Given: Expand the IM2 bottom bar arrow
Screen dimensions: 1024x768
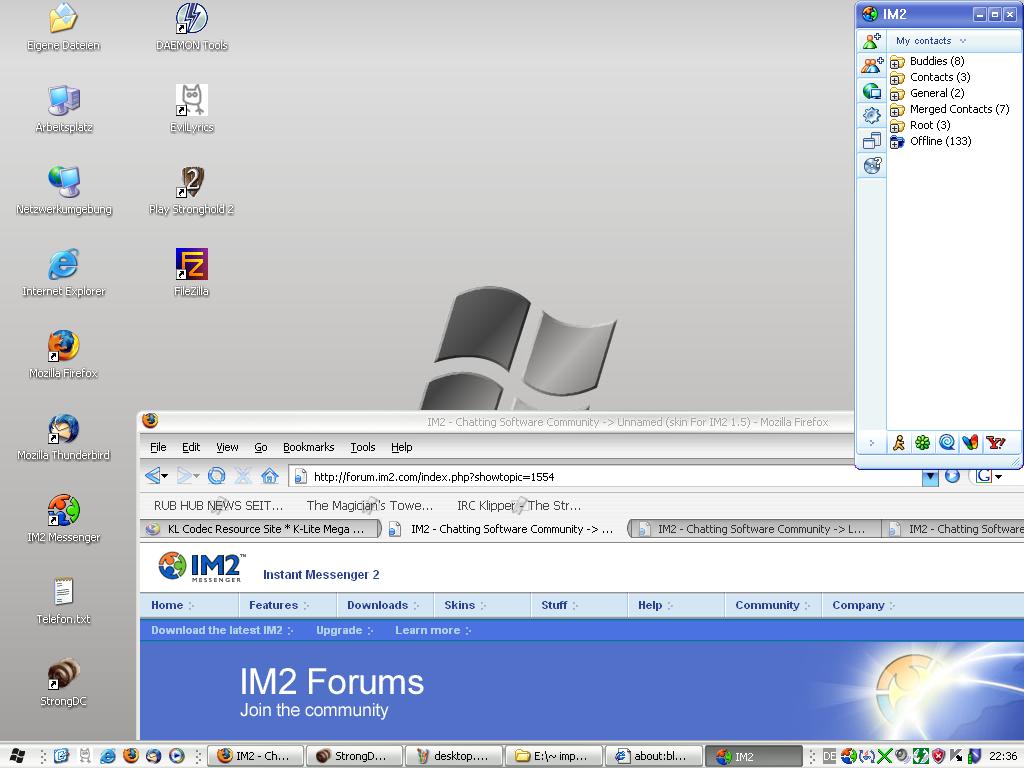Looking at the screenshot, I should (x=871, y=443).
